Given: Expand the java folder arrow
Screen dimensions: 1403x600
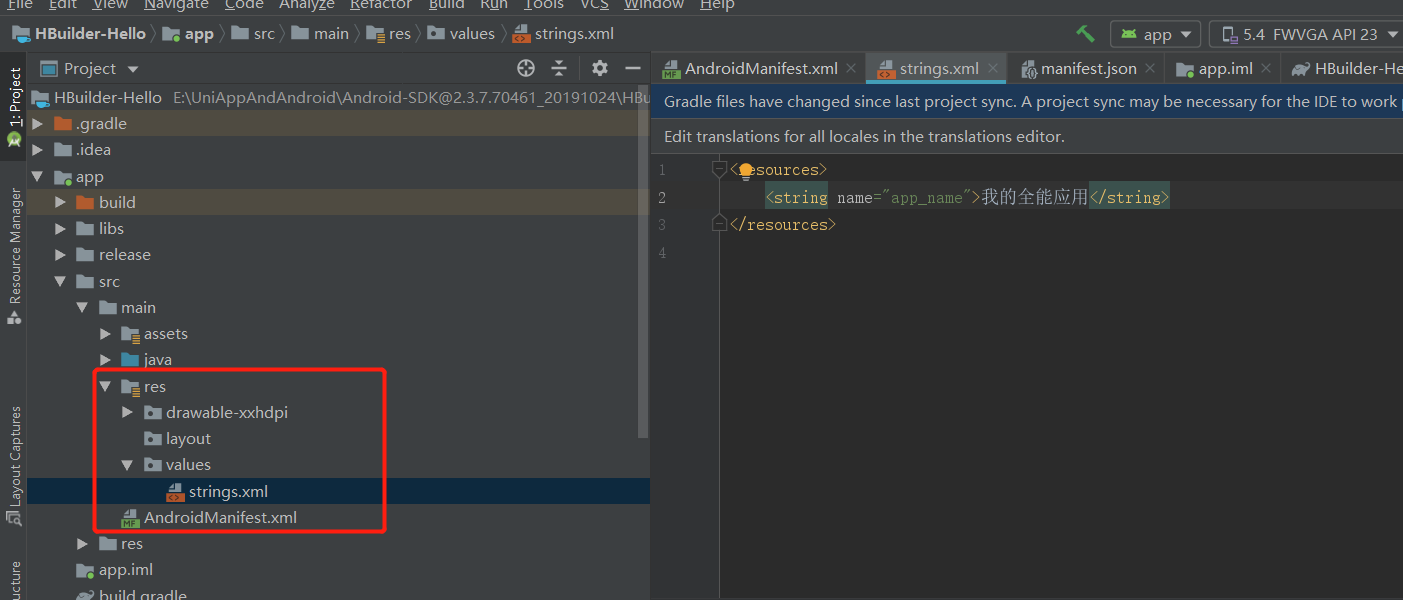Looking at the screenshot, I should point(106,360).
